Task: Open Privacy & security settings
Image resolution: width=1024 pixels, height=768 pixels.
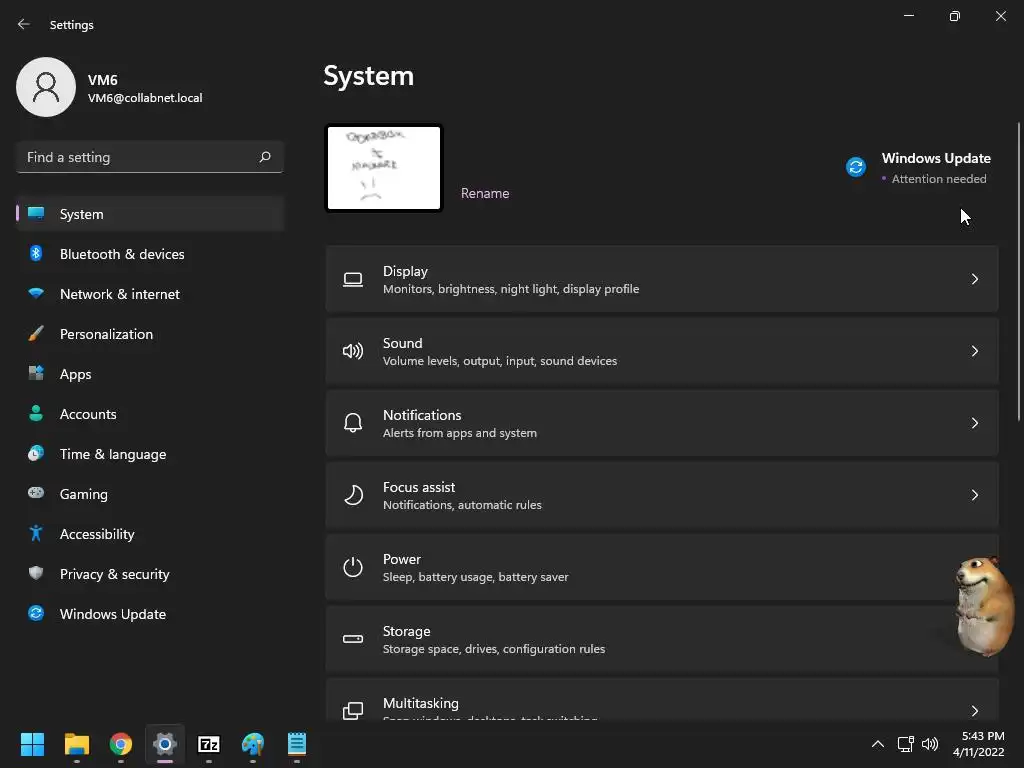Action: 150,574
